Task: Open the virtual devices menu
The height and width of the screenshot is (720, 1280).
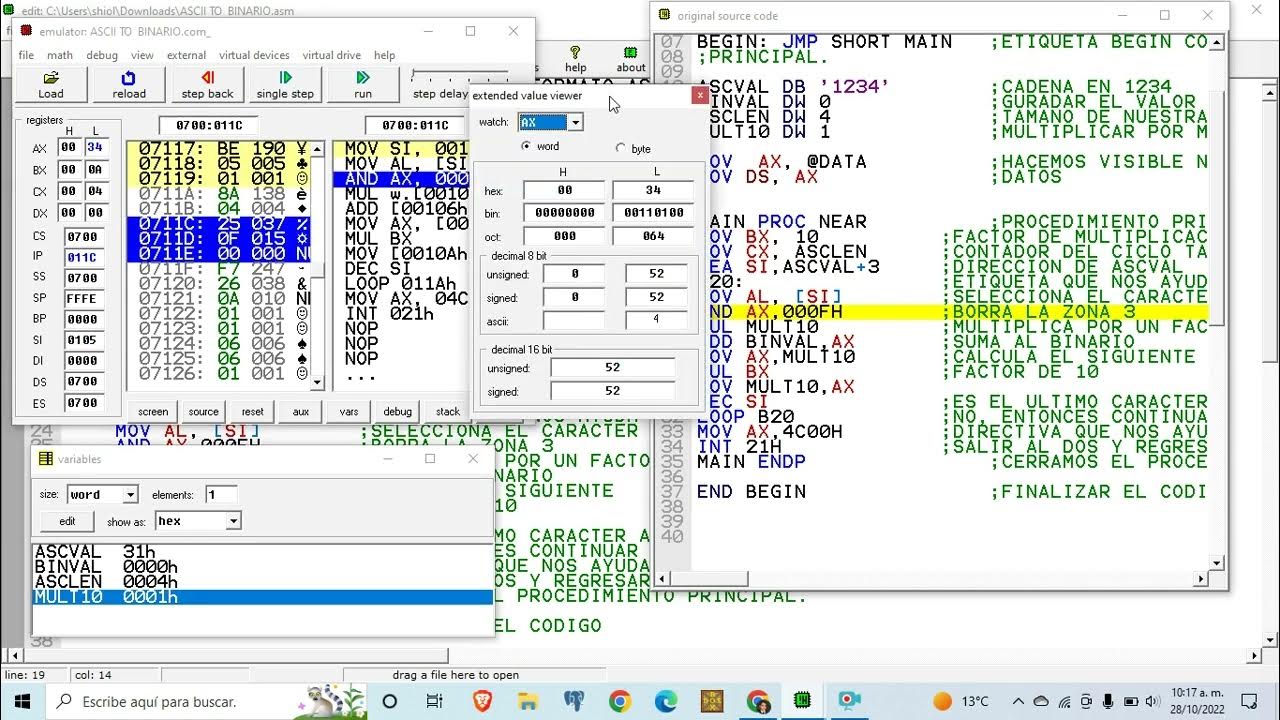Action: click(254, 55)
